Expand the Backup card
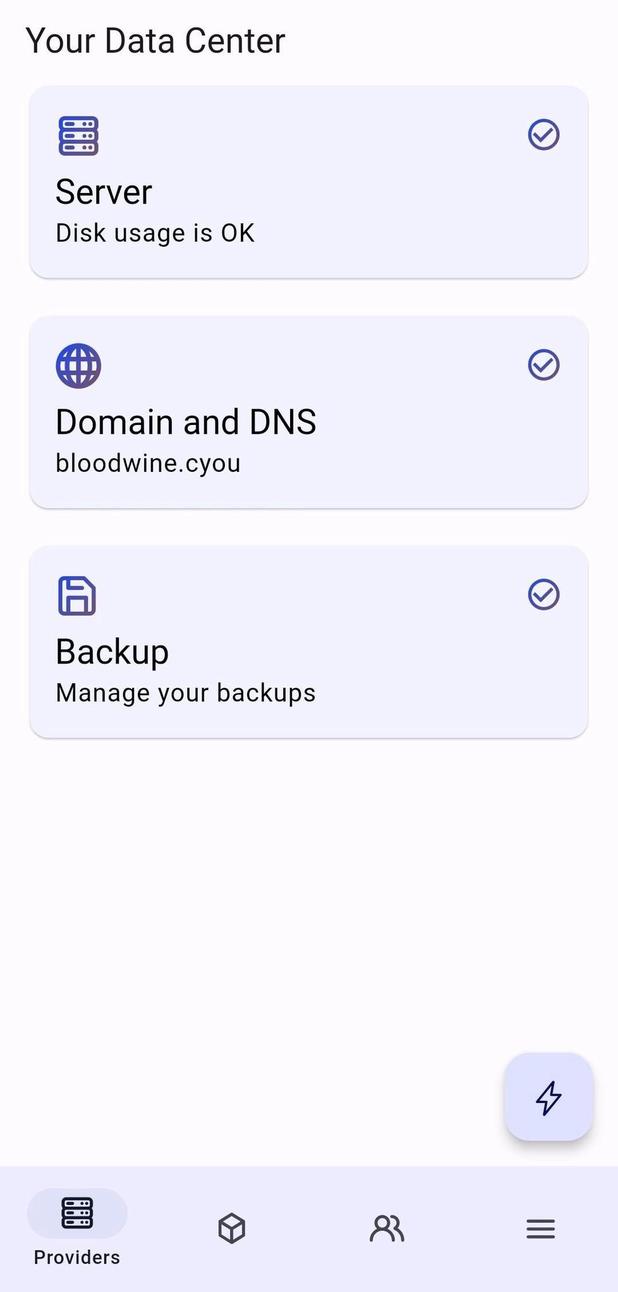The image size is (618, 1292). pyautogui.click(x=308, y=642)
